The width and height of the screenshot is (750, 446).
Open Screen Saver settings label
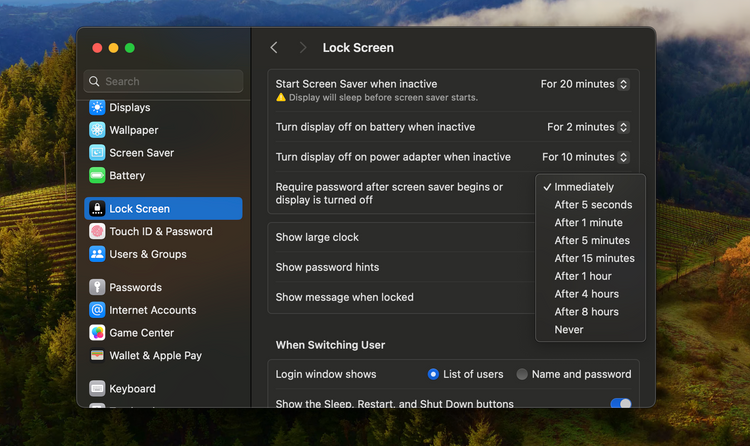tap(142, 153)
